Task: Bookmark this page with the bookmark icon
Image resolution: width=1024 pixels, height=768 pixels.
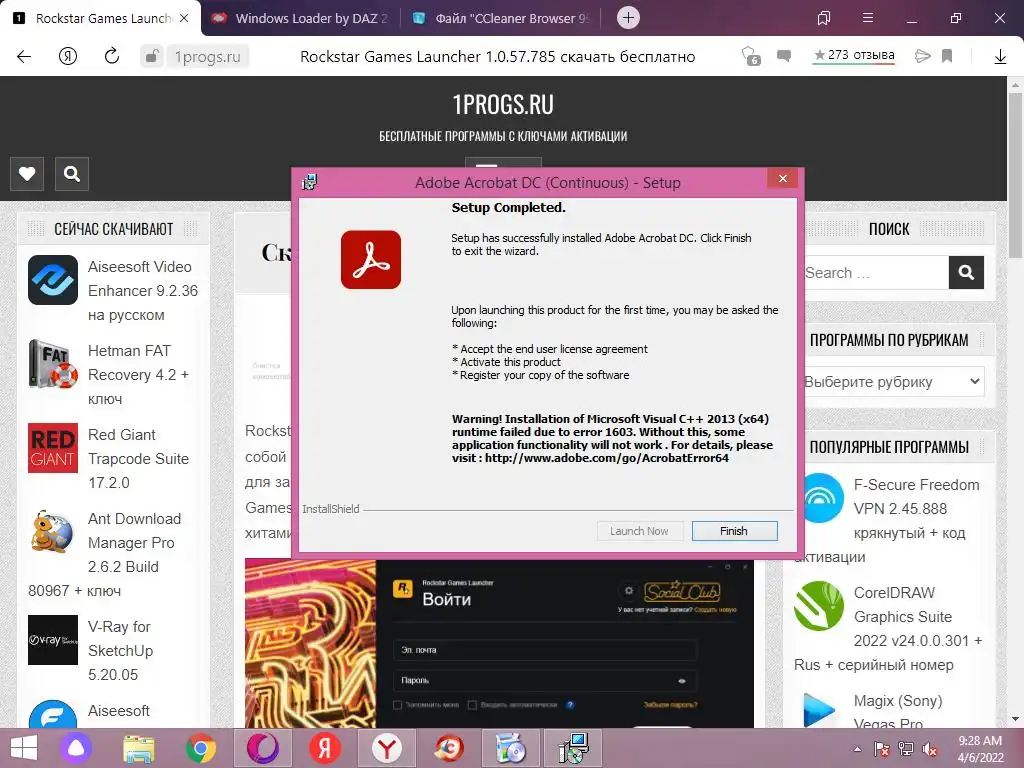Action: 947,56
